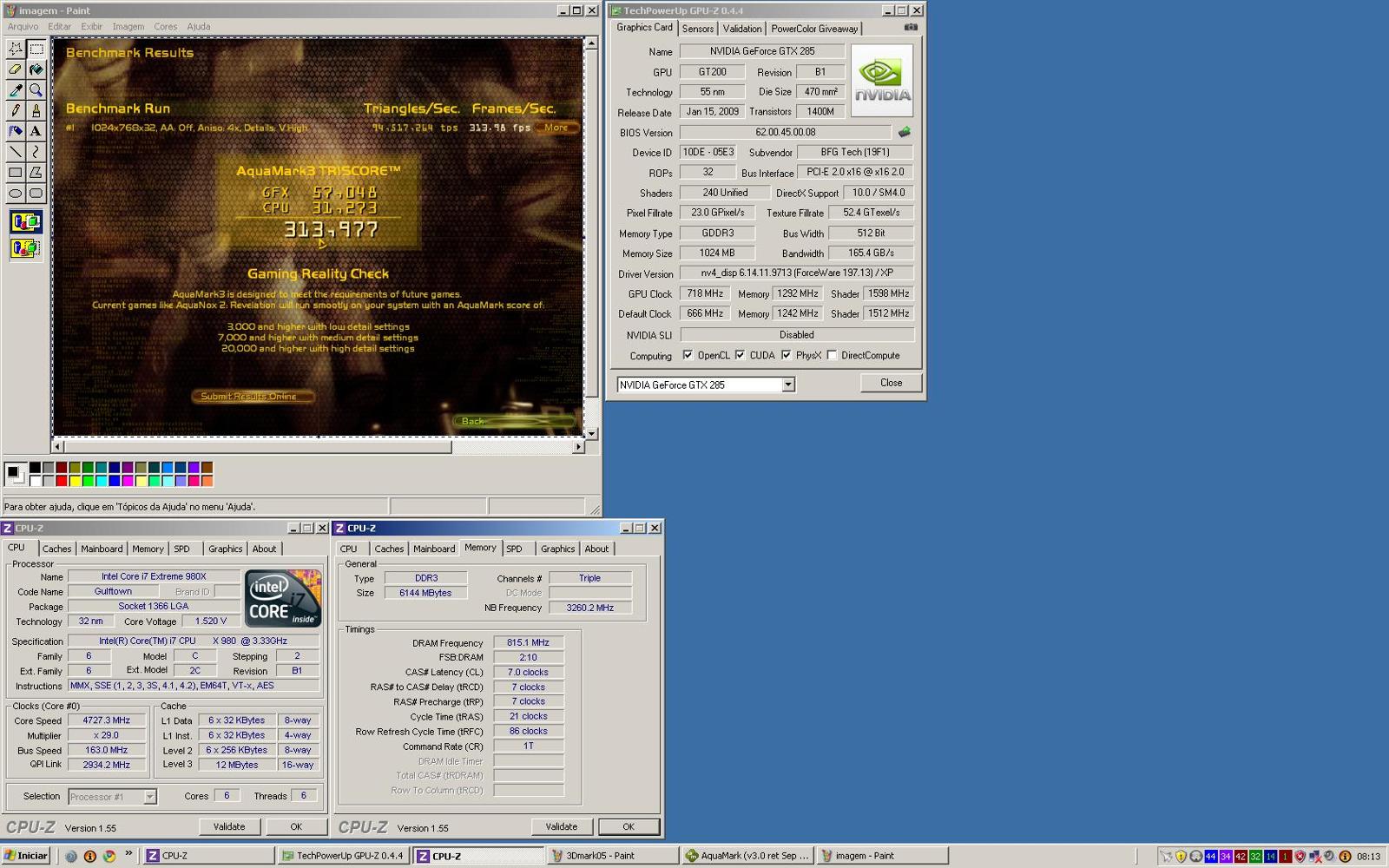Click the disconnected network tray icon
This screenshot has height=868, width=1389.
tap(1315, 856)
